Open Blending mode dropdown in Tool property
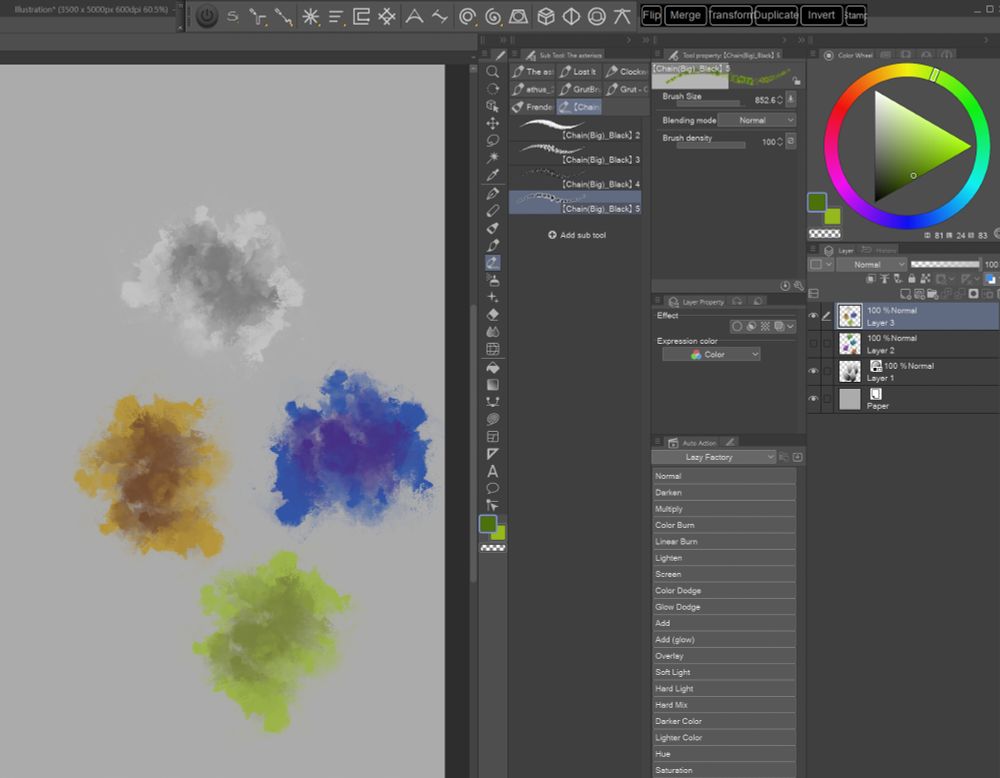The width and height of the screenshot is (1000, 778). tap(757, 120)
